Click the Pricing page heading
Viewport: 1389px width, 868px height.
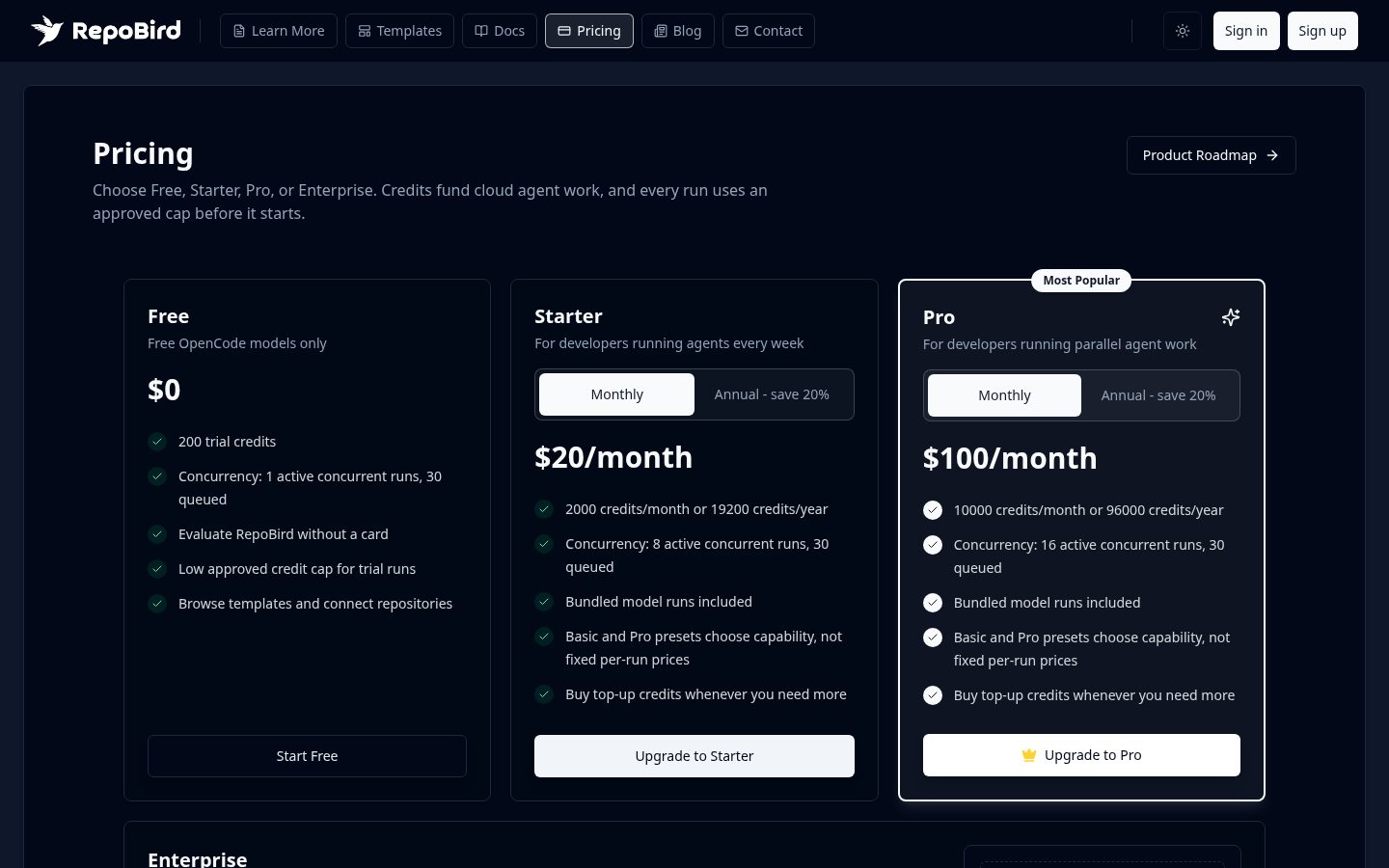tap(143, 153)
